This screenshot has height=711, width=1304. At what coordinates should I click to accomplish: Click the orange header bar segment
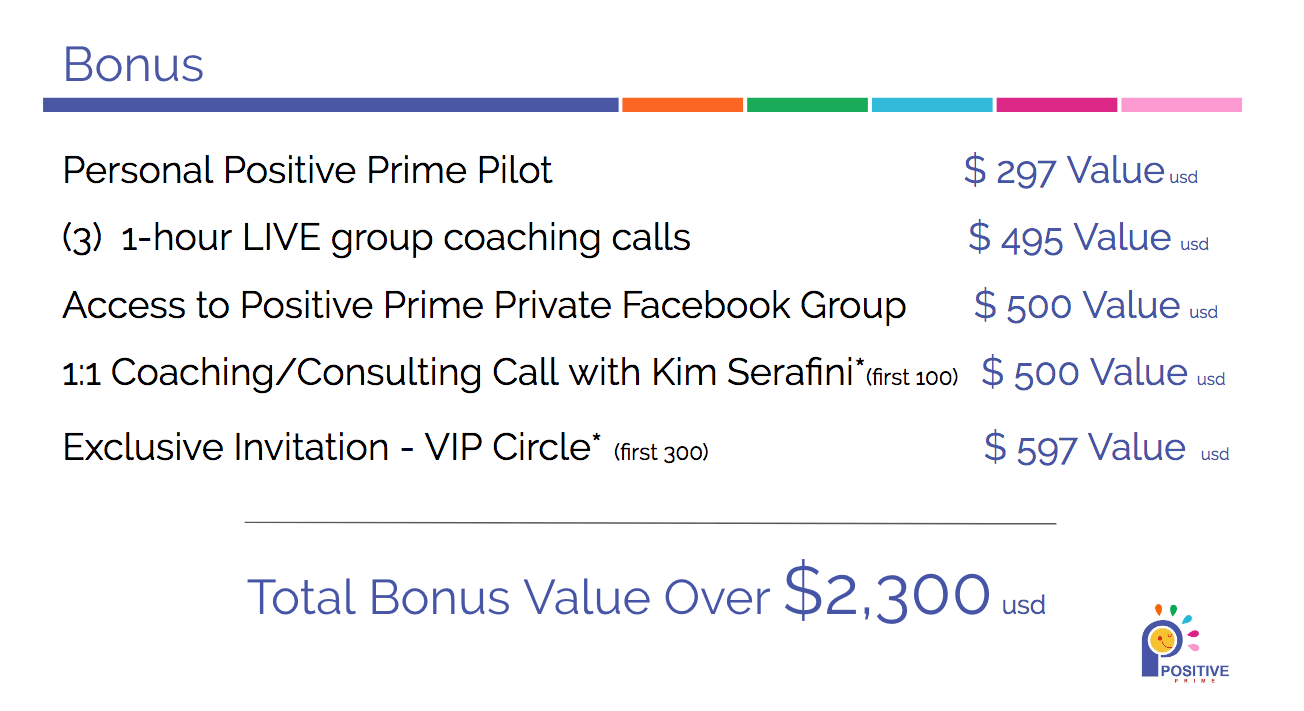click(x=682, y=105)
